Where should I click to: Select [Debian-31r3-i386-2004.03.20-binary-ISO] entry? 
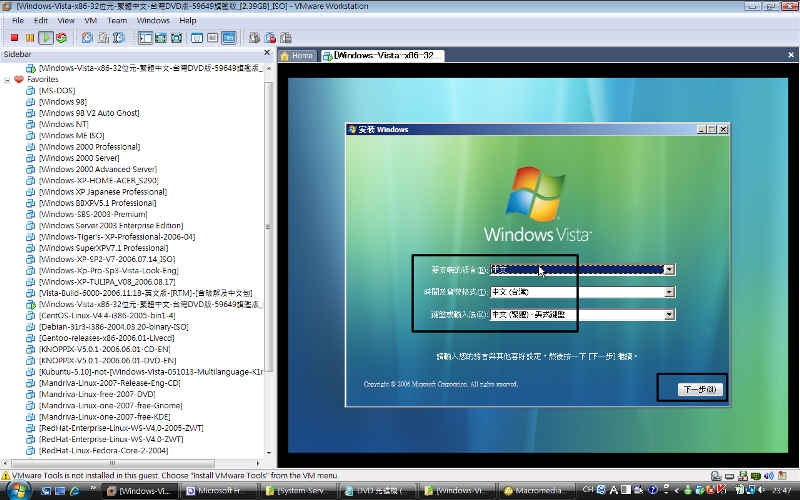coord(114,327)
